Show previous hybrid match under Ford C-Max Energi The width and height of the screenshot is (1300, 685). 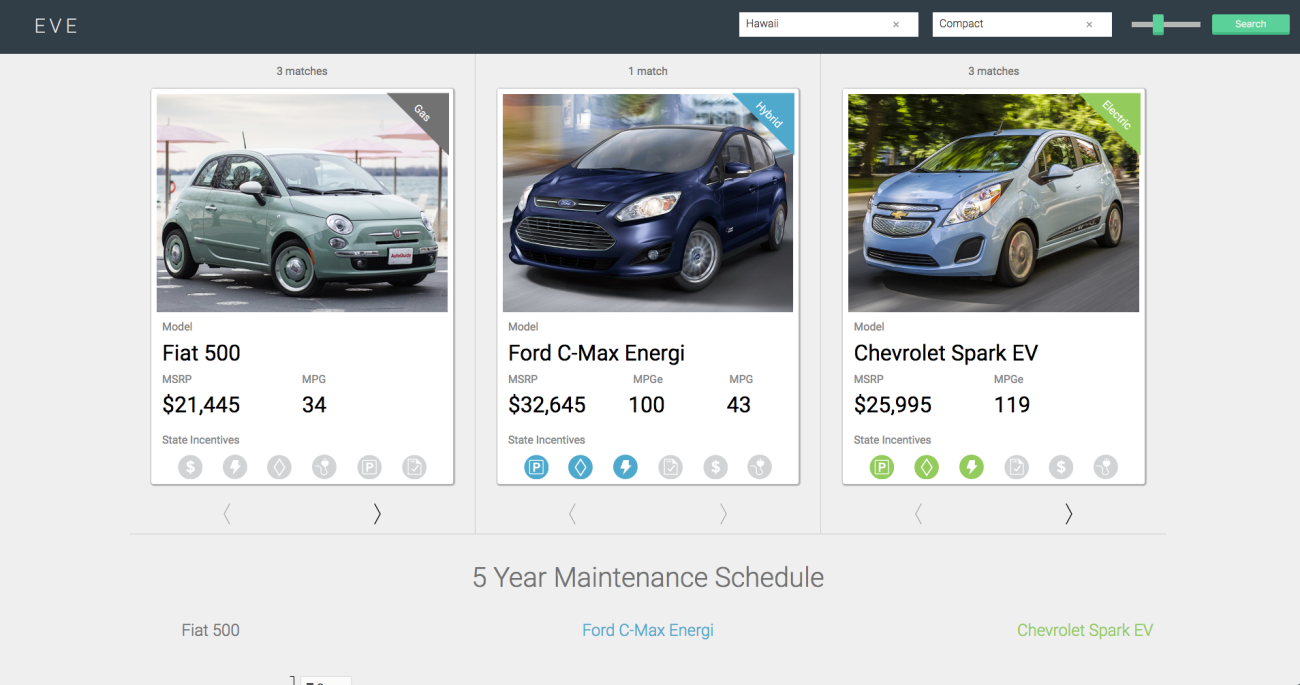(x=573, y=514)
